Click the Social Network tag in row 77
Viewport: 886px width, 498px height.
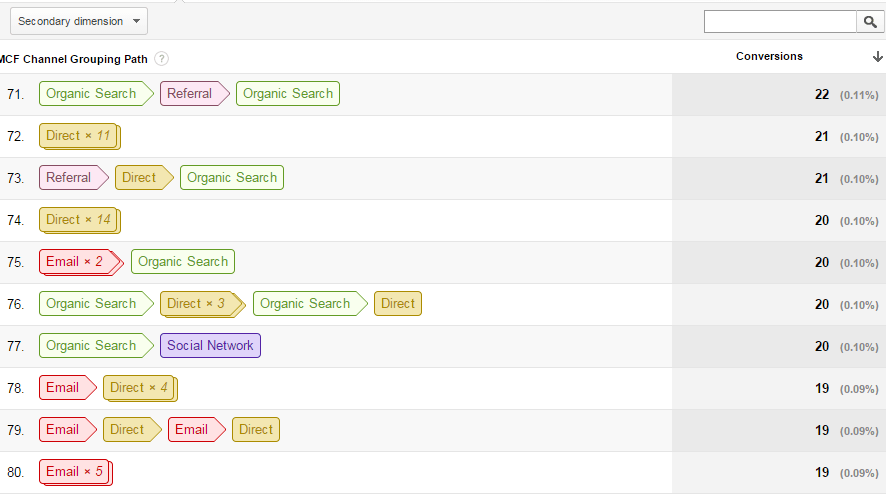point(210,345)
